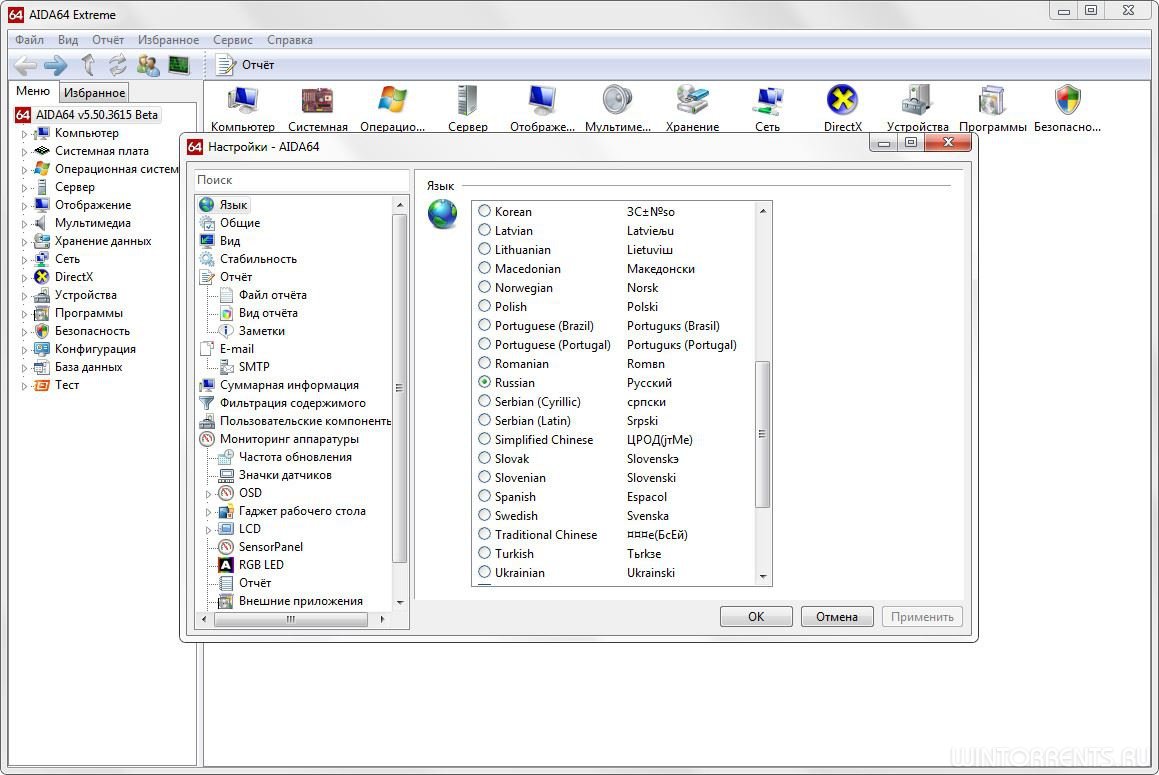Expand the DirectX node in main tree
Screen dimensions: 1159x775
(x=24, y=277)
